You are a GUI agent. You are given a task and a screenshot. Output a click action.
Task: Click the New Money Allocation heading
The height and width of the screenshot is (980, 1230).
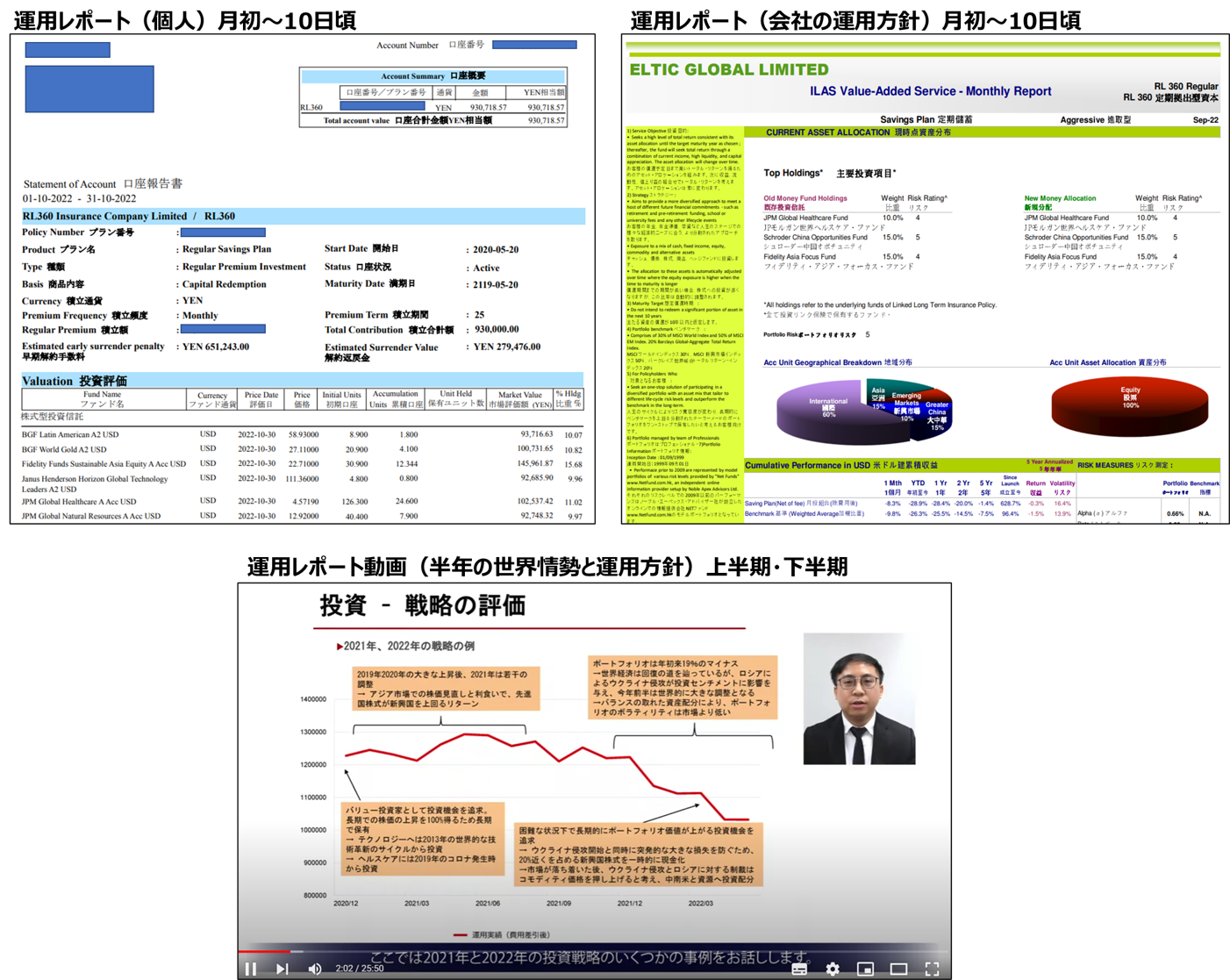tap(1060, 198)
